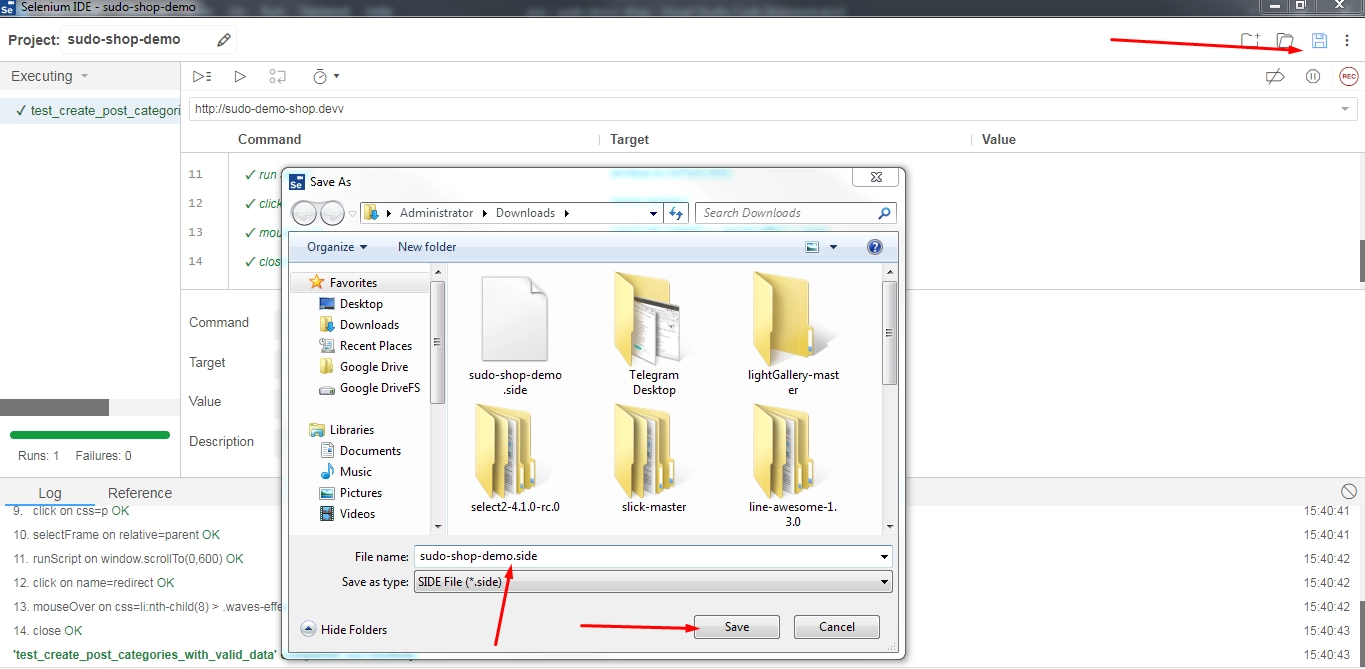Screen dimensions: 1365x669
Task: Open an existing project folder icon
Action: pos(1285,41)
